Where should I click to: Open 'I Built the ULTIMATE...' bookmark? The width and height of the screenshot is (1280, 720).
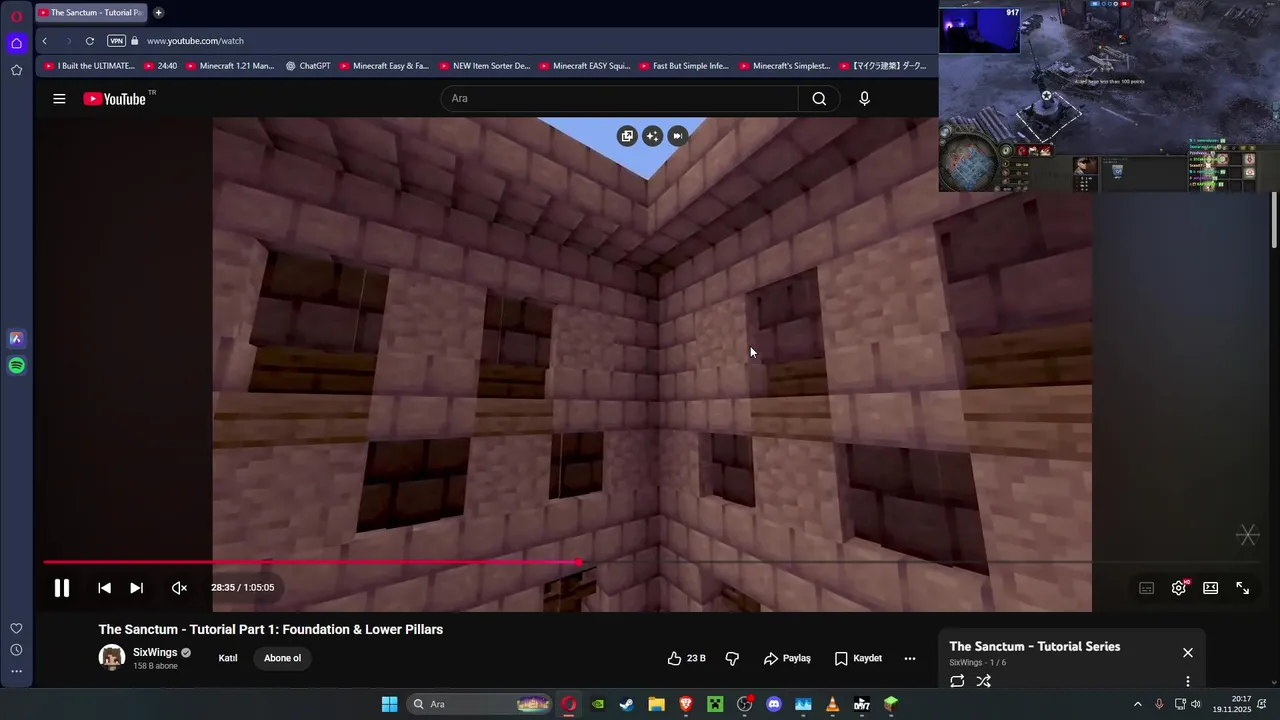pyautogui.click(x=90, y=66)
